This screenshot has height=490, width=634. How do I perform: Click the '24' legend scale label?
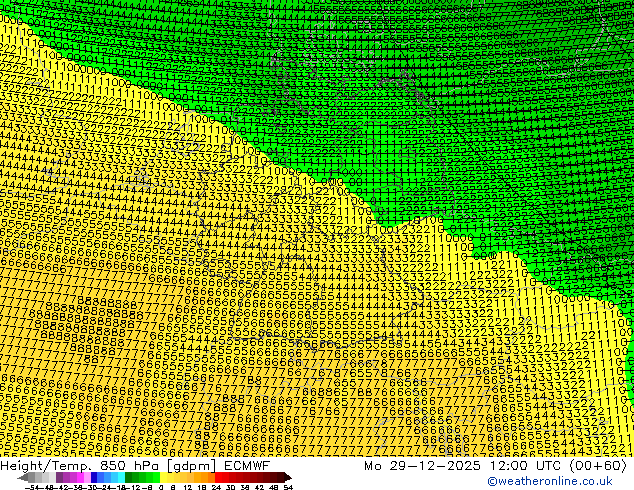216,488
